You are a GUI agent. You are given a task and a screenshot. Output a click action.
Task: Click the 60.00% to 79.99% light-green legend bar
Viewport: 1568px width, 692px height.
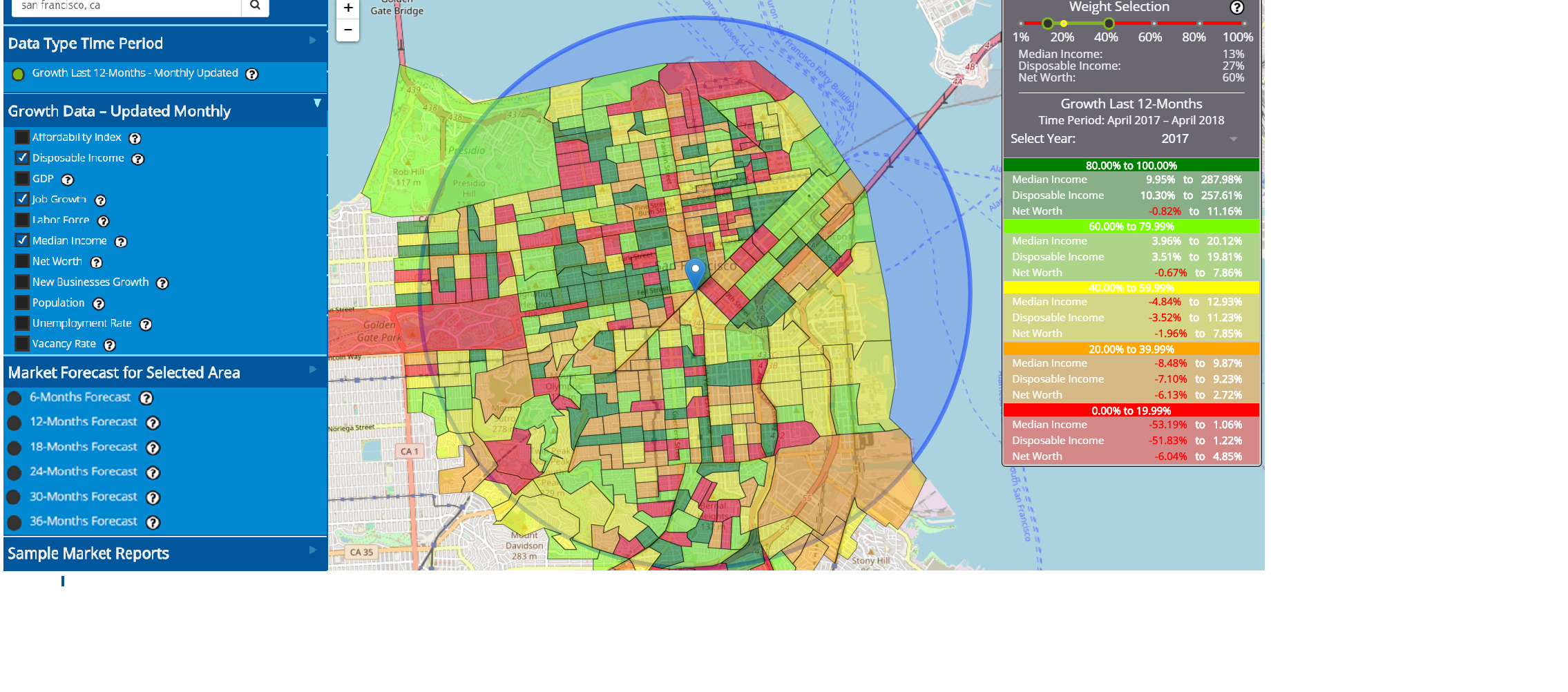(1131, 227)
